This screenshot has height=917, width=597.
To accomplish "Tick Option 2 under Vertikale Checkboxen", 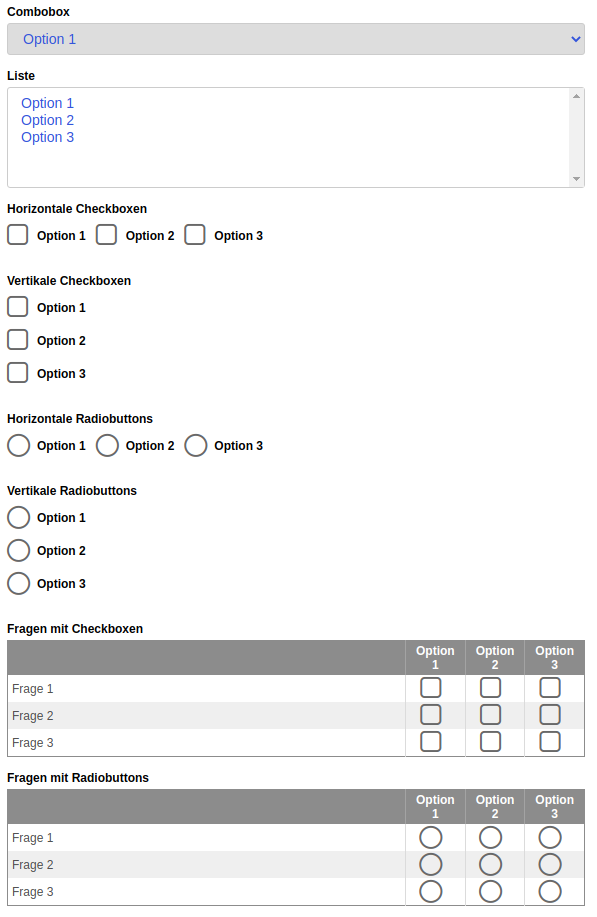I will pos(18,339).
